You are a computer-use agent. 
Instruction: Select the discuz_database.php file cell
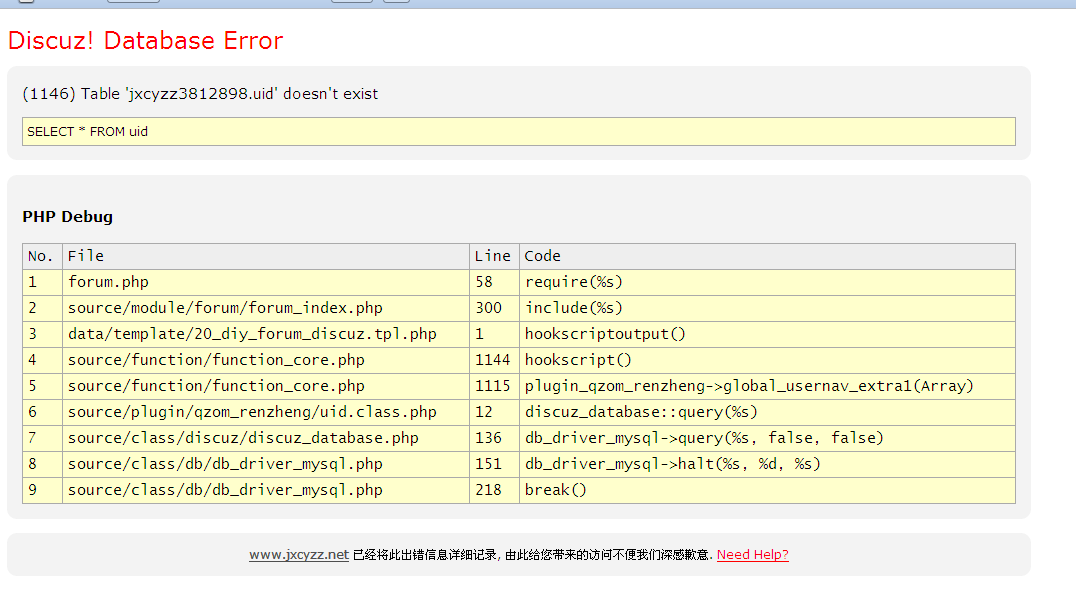click(266, 438)
